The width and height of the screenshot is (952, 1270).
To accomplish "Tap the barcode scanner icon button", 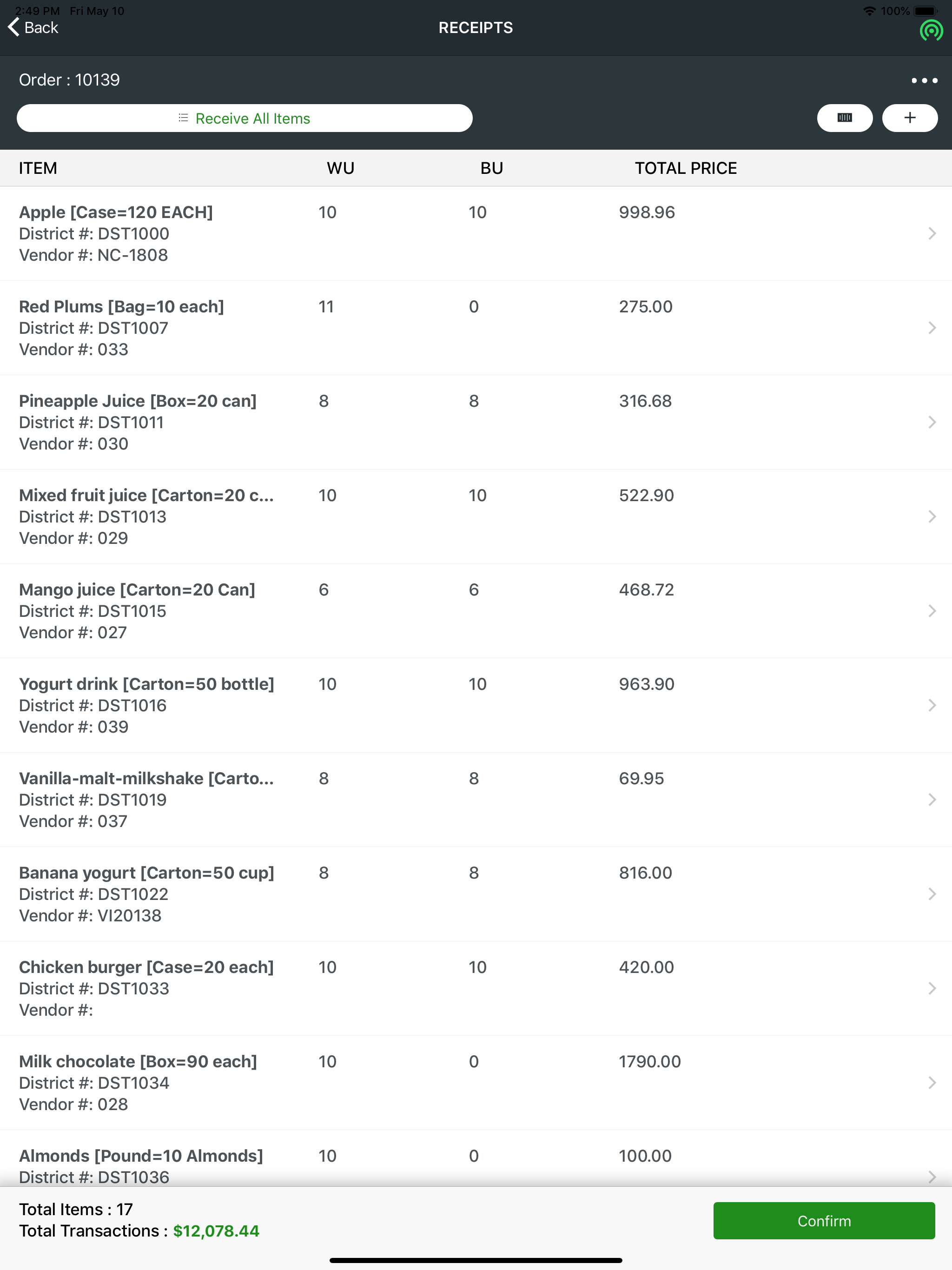I will pyautogui.click(x=845, y=118).
